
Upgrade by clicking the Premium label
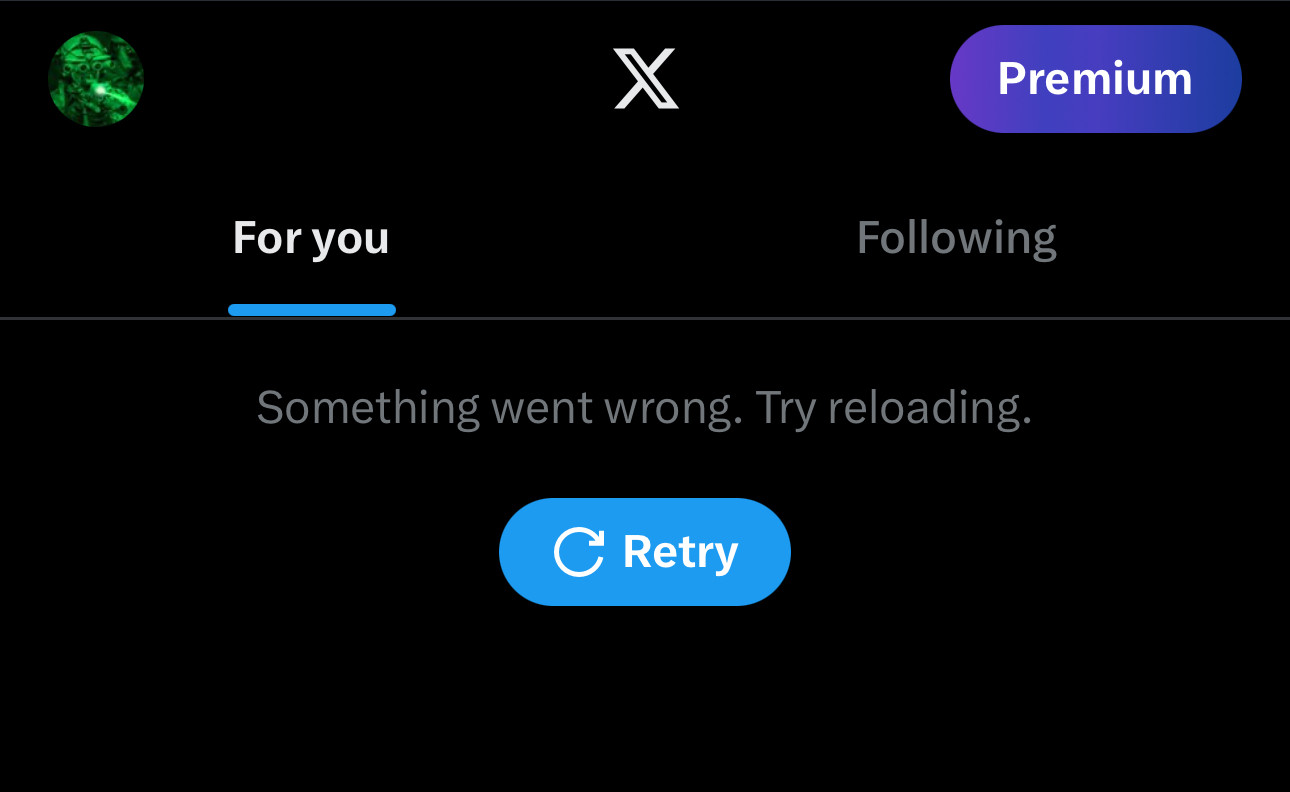1095,79
